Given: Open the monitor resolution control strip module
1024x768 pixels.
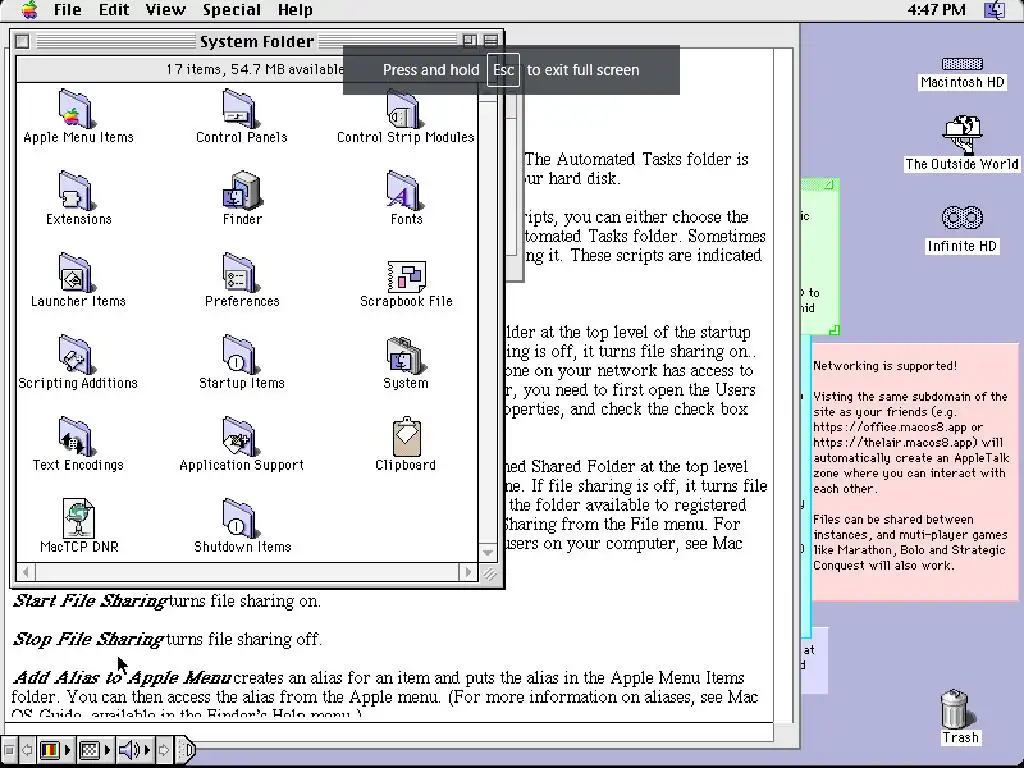Looking at the screenshot, I should [x=94, y=750].
